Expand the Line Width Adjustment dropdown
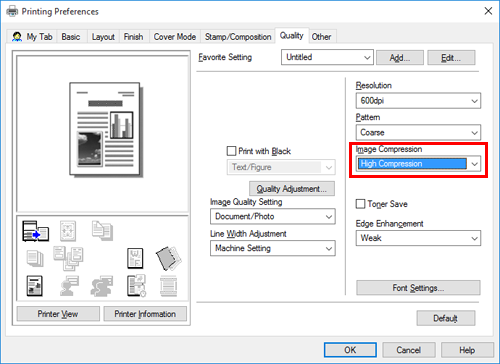The height and width of the screenshot is (364, 500). tap(273, 248)
